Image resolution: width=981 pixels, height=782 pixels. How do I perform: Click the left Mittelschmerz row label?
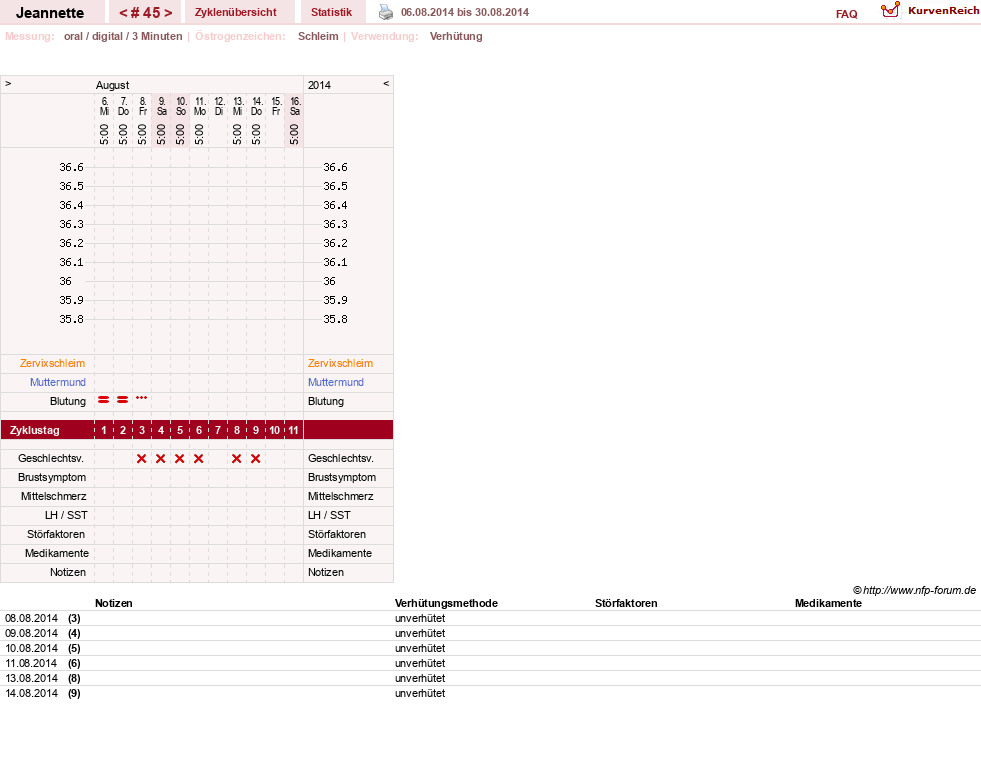pyautogui.click(x=54, y=496)
